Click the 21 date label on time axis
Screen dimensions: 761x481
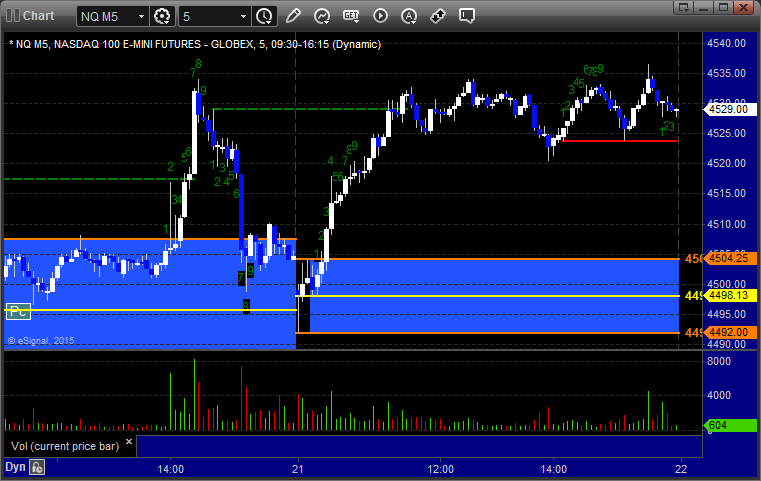(298, 469)
